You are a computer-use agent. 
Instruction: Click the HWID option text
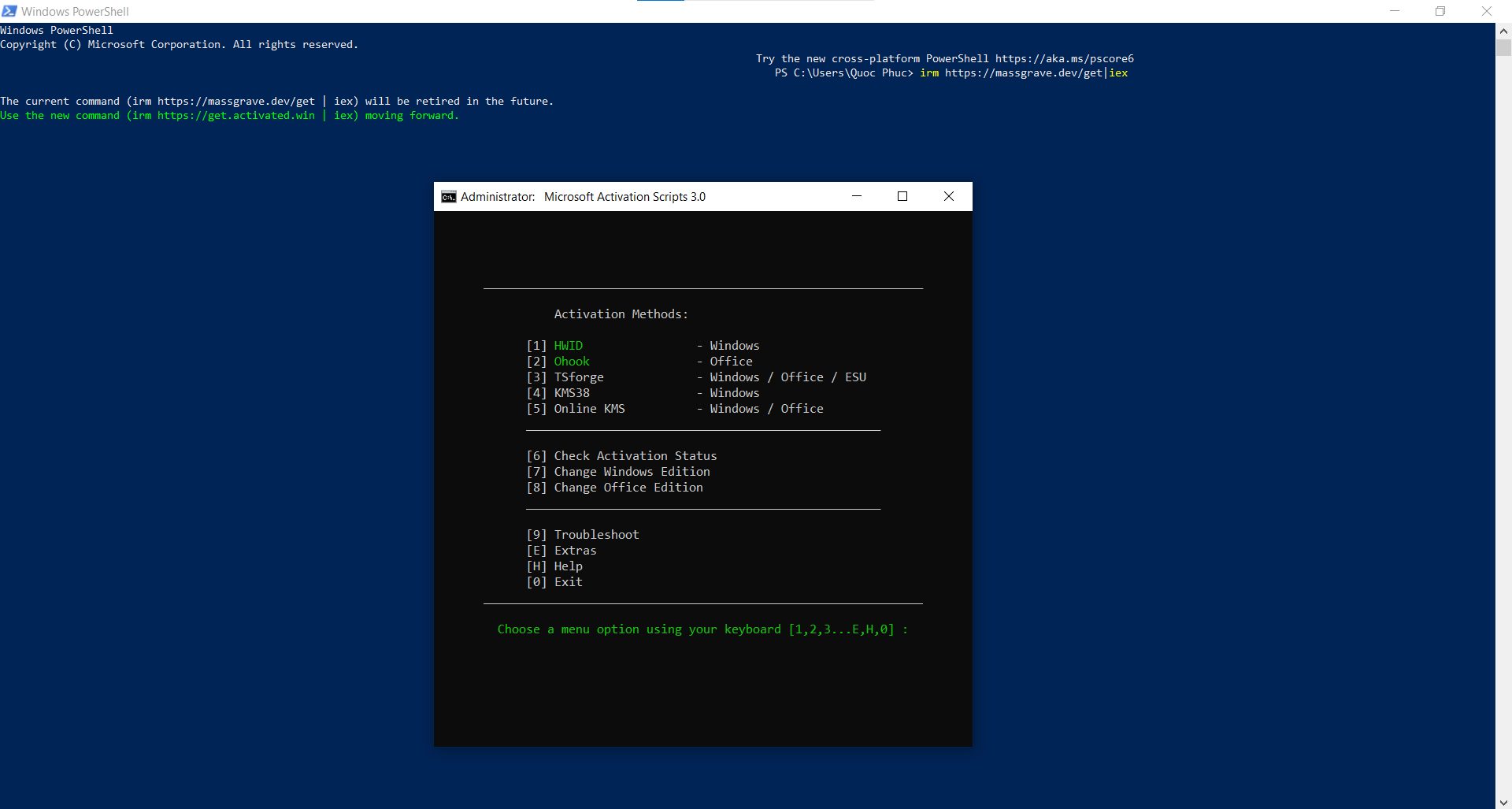tap(569, 346)
